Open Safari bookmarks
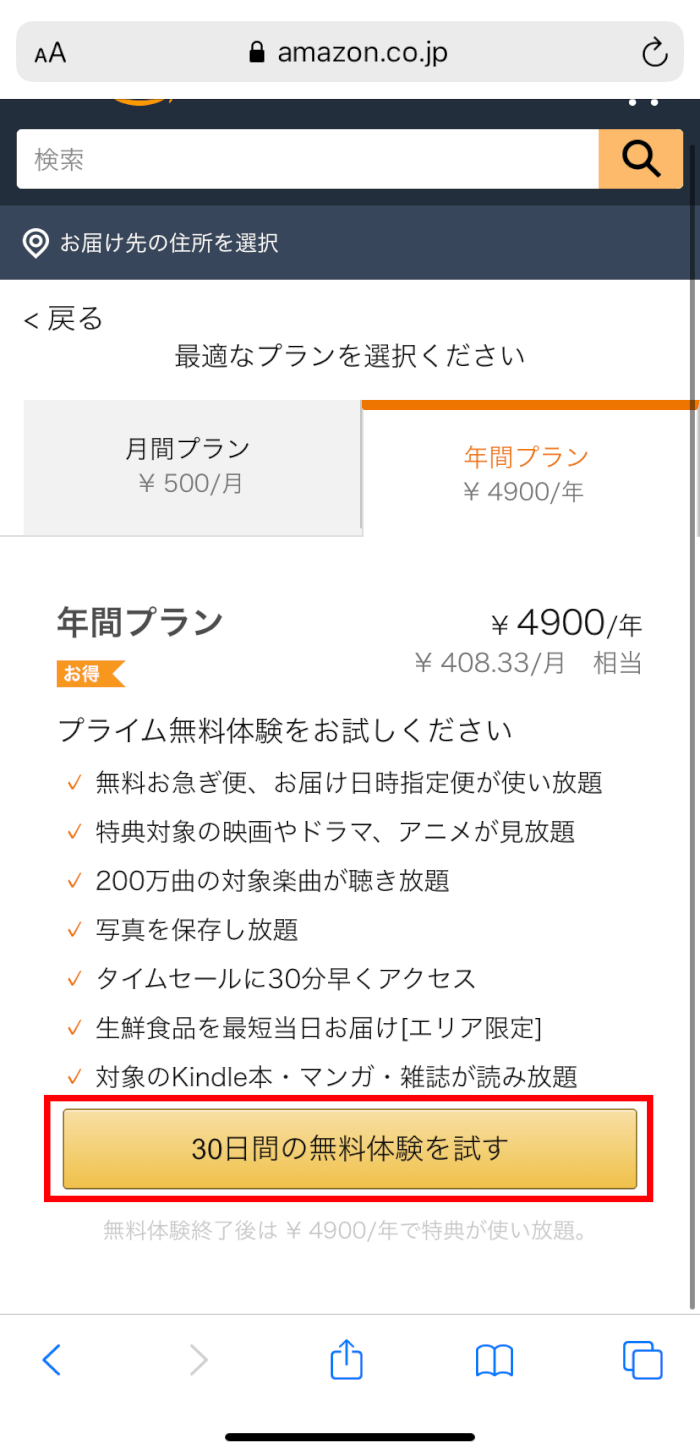The height and width of the screenshot is (1455, 700). (x=494, y=1360)
